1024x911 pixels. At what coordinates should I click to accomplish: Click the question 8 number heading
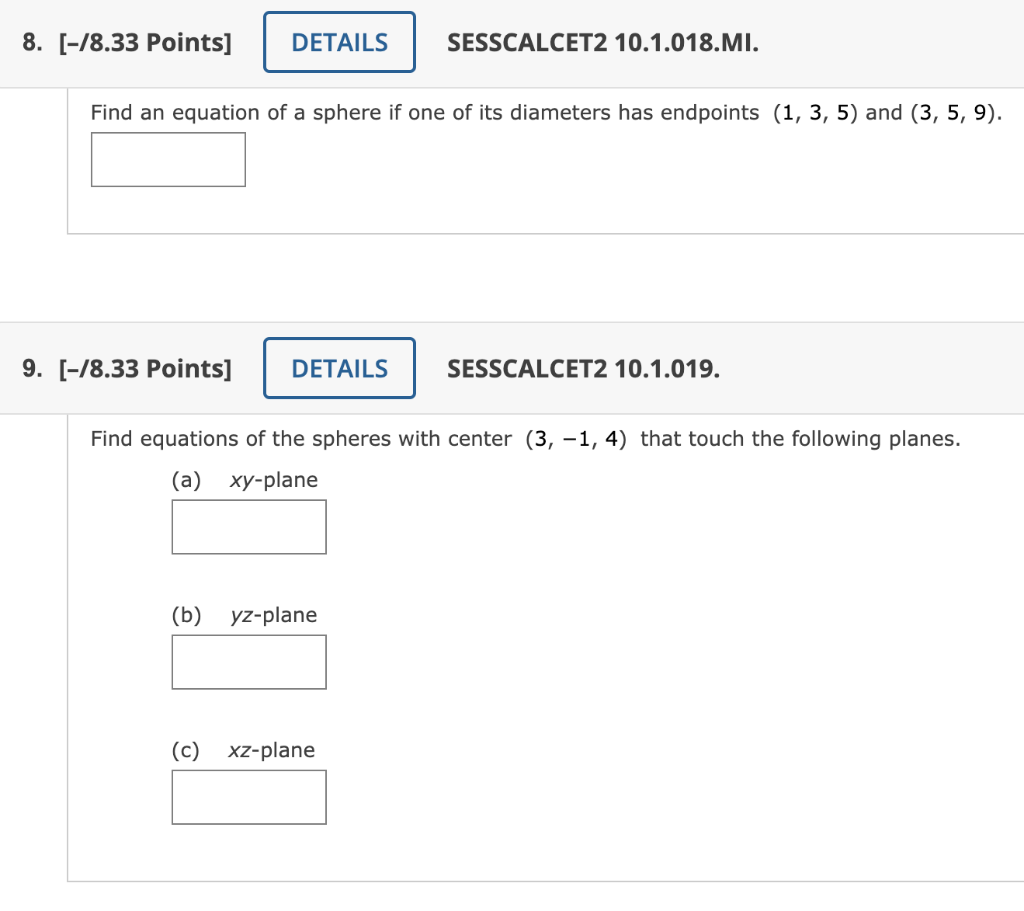(30, 42)
